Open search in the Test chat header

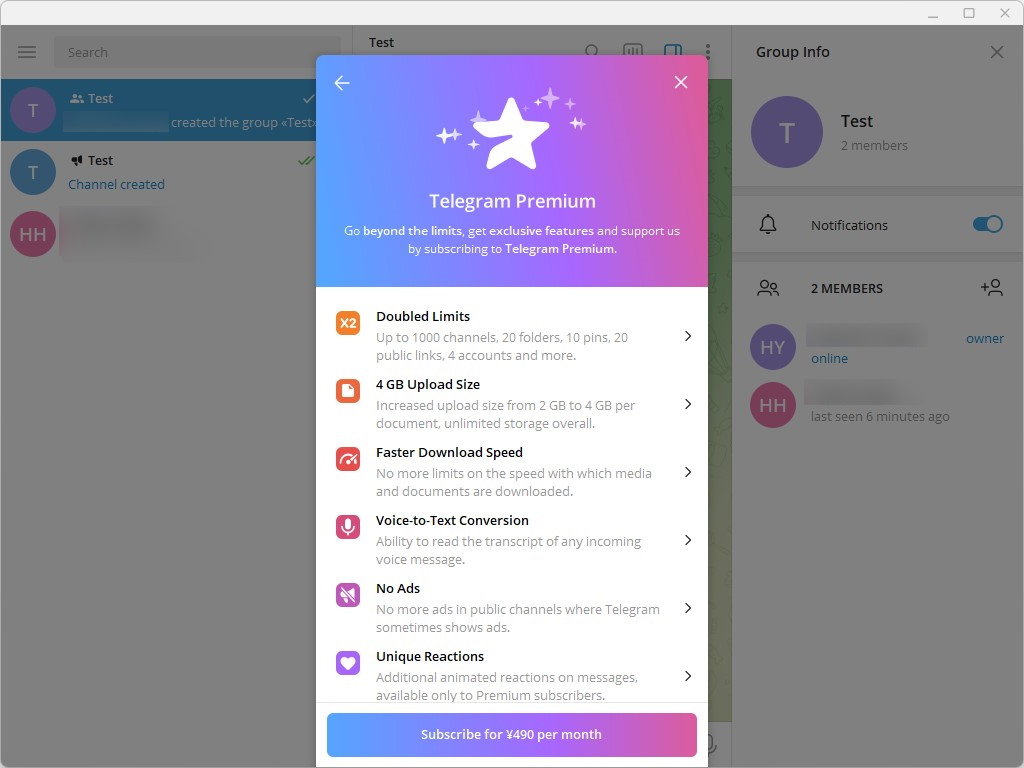(x=593, y=51)
